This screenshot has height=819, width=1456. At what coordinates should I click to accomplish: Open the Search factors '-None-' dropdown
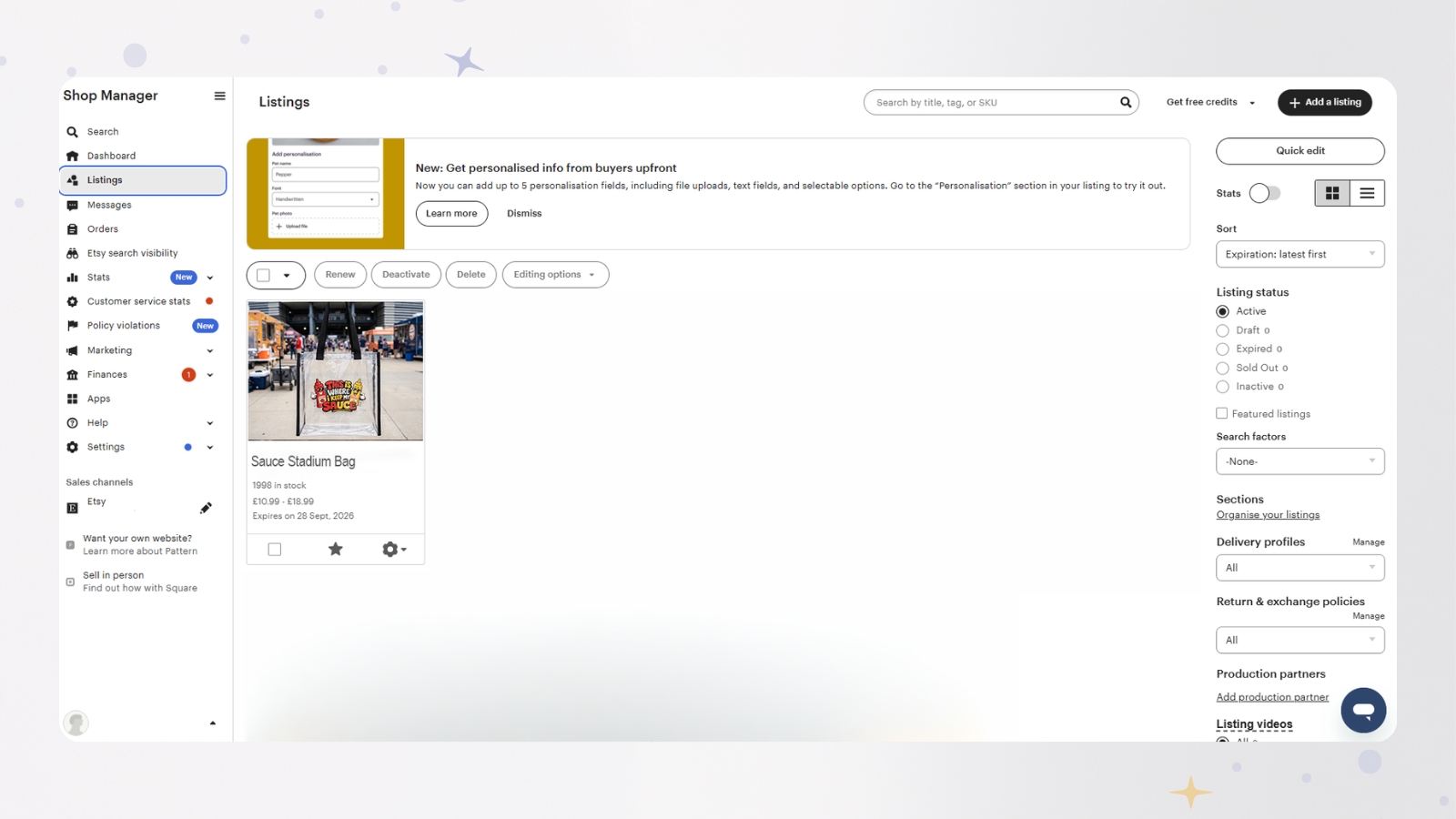pyautogui.click(x=1300, y=461)
